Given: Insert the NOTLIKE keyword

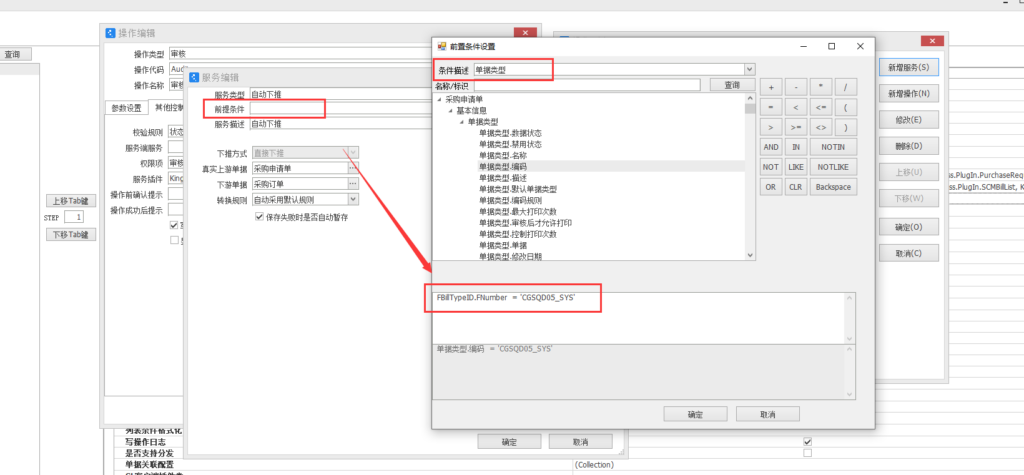Looking at the screenshot, I should coord(833,167).
